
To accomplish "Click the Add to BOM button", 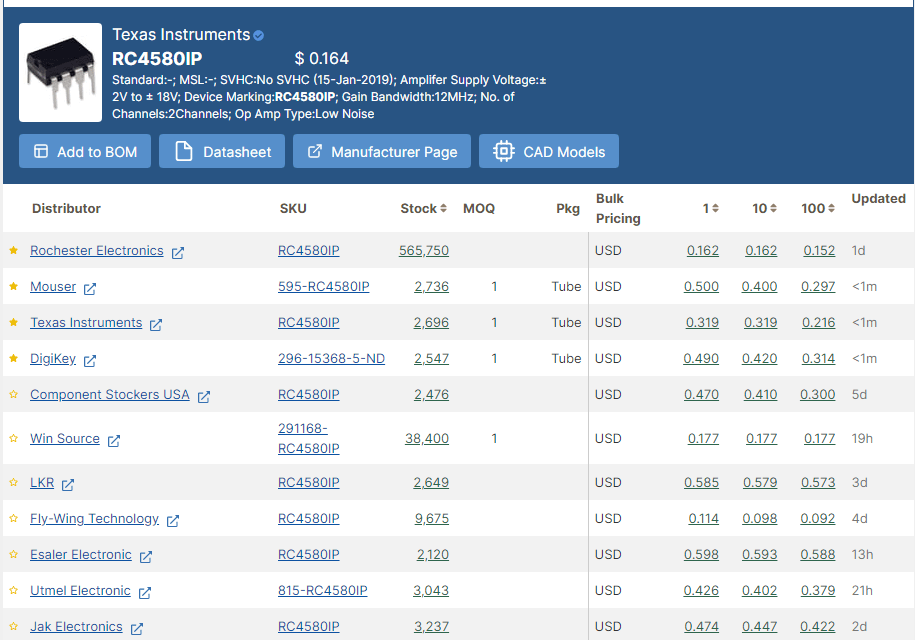I will [x=85, y=151].
